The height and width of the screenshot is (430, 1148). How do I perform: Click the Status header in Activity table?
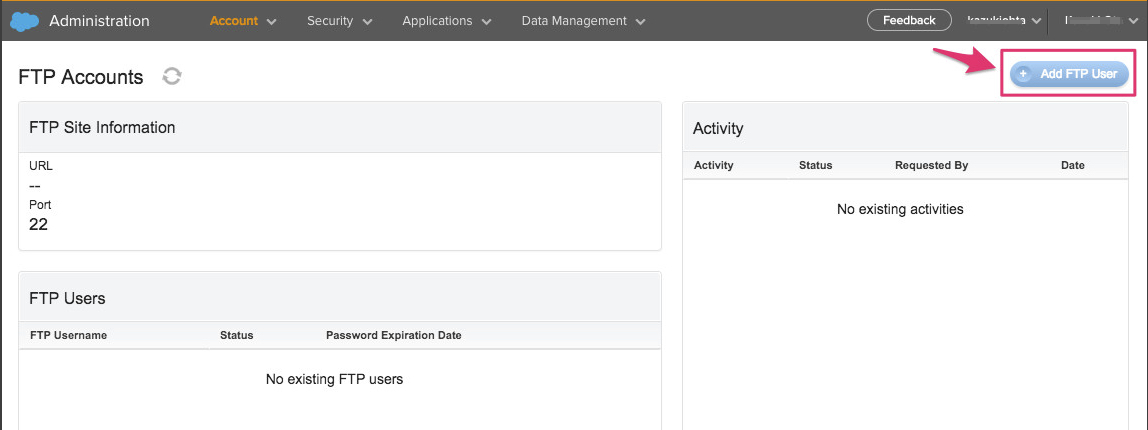[815, 165]
